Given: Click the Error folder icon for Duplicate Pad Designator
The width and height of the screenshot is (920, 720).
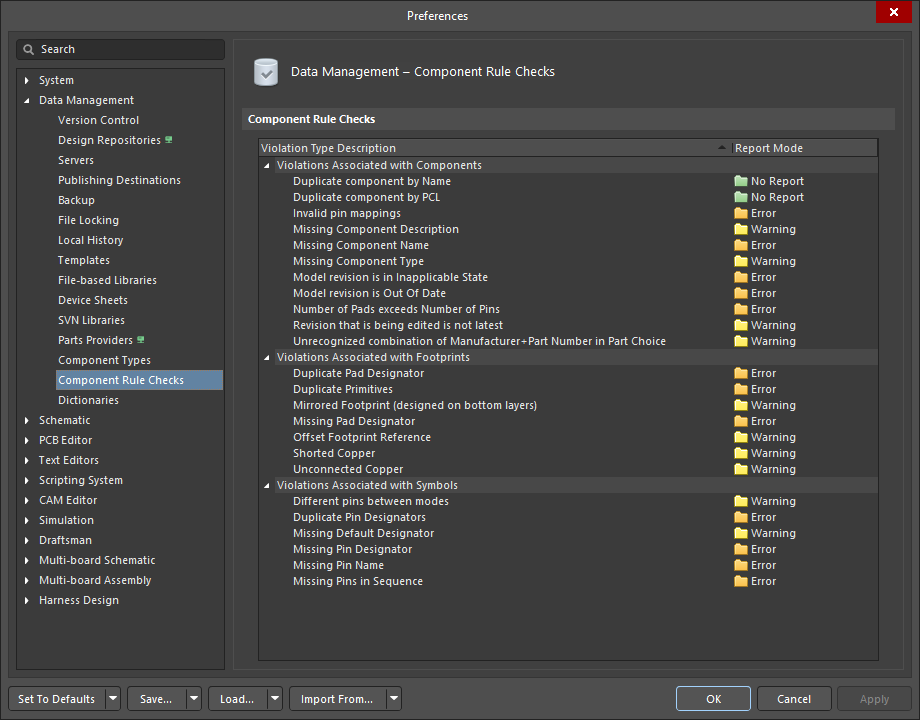Looking at the screenshot, I should tap(740, 373).
